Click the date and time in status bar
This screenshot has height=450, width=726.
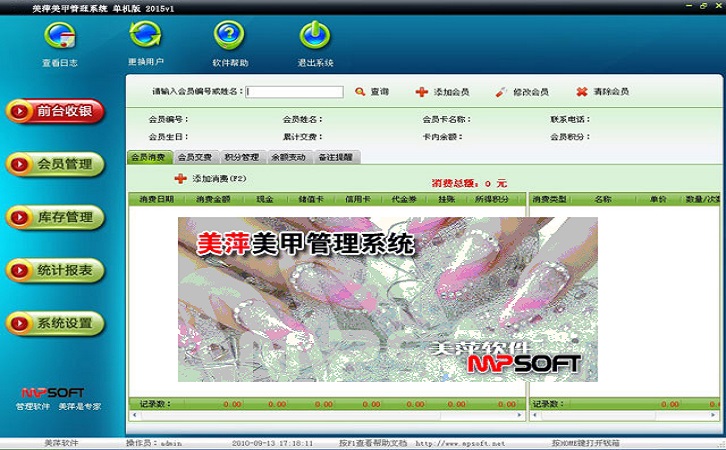pos(272,443)
